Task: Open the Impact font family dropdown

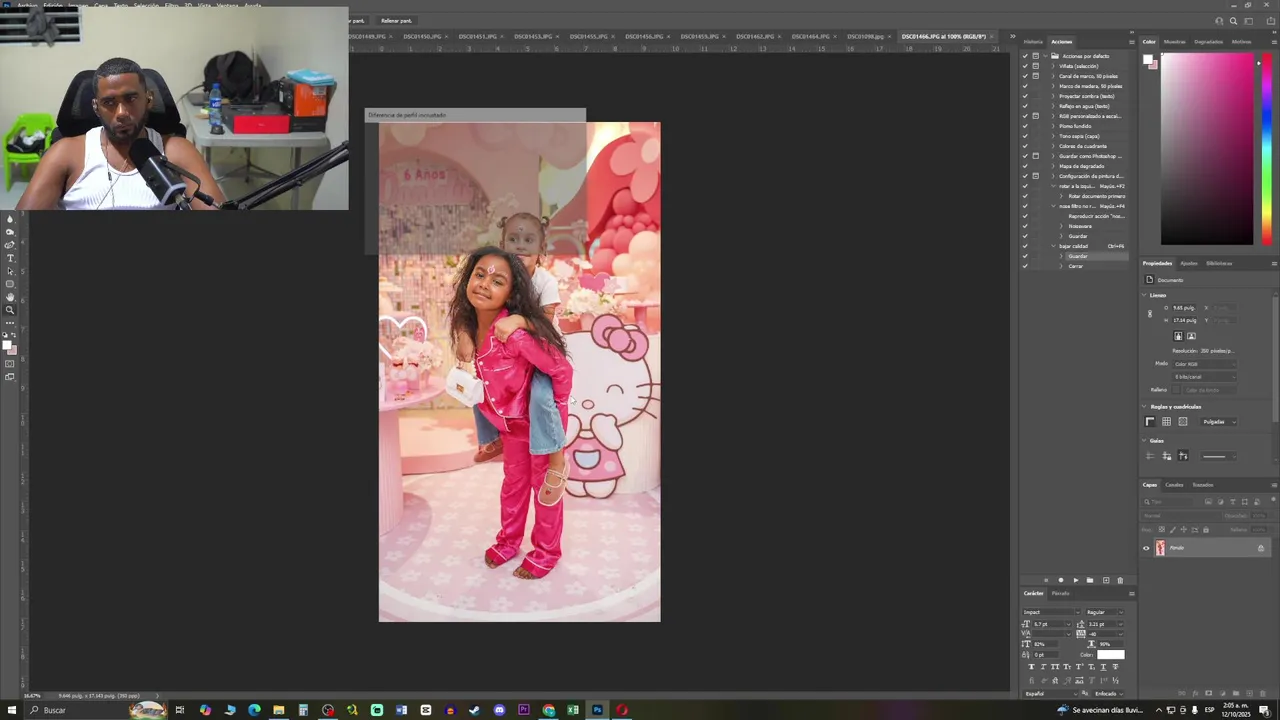Action: click(1051, 612)
